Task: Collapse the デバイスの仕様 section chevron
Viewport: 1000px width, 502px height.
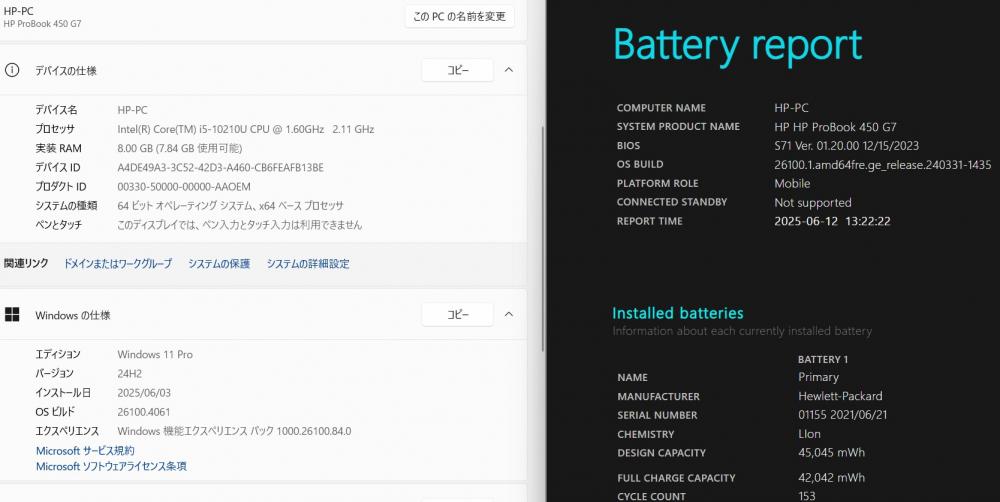Action: coord(508,70)
